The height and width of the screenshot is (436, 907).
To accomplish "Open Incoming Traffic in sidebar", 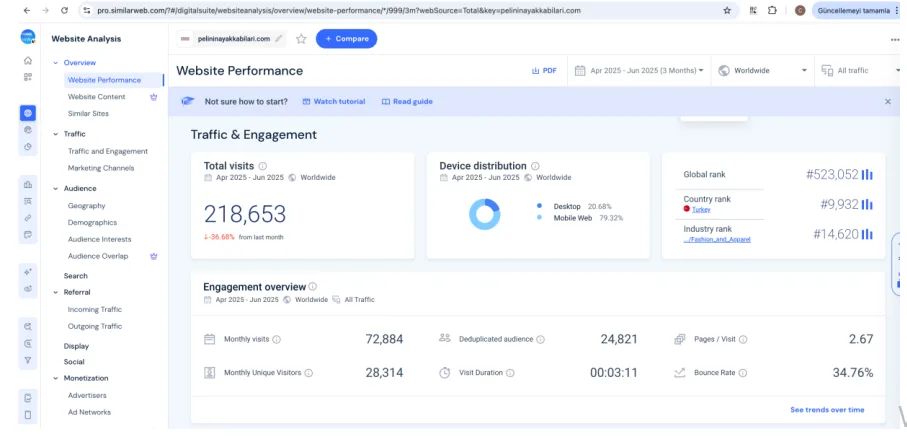I will [95, 309].
